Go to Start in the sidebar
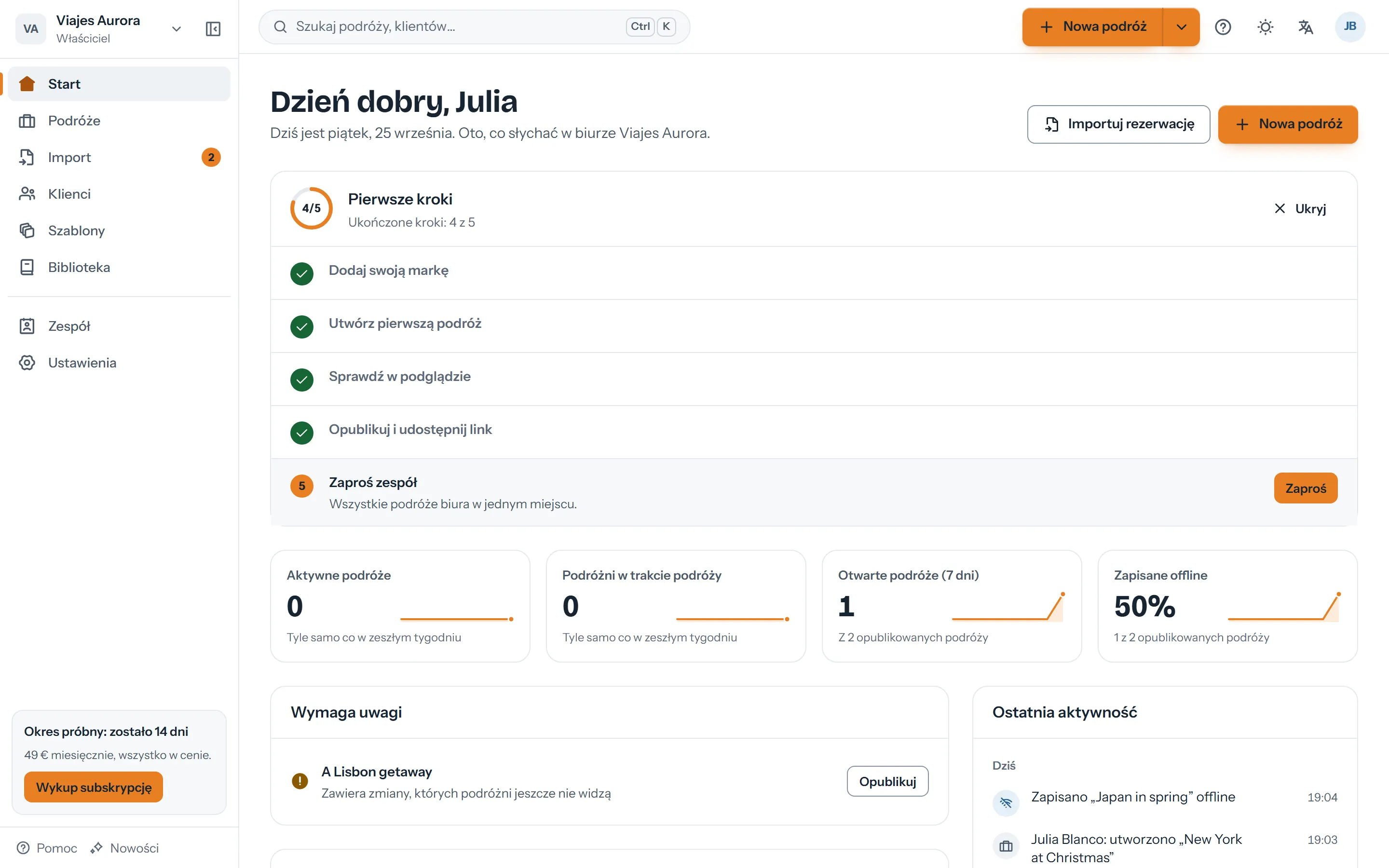 (120, 84)
